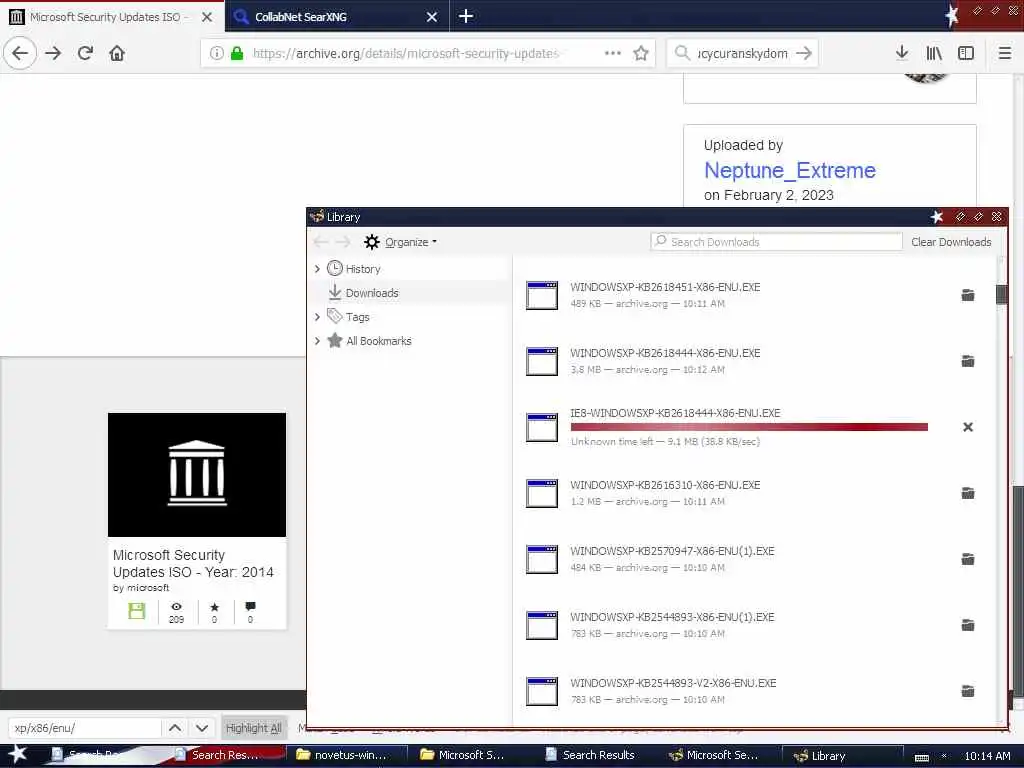Viewport: 1024px width, 768px height.
Task: Go forward with the browser forward arrow
Action: pyautogui.click(x=54, y=53)
